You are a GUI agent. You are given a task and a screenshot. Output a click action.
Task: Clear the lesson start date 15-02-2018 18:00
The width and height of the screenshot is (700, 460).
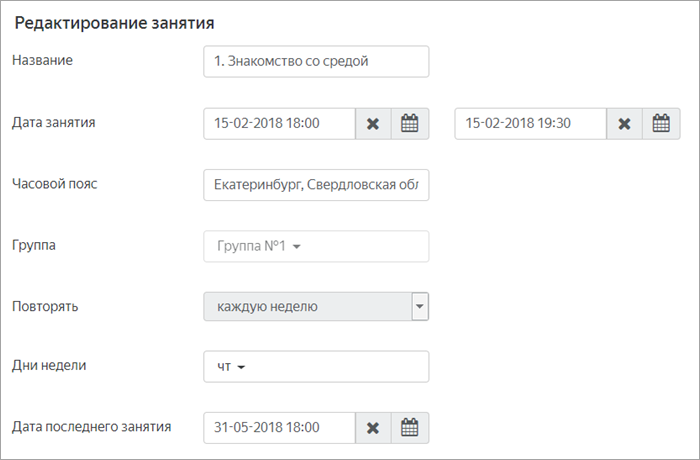click(373, 124)
